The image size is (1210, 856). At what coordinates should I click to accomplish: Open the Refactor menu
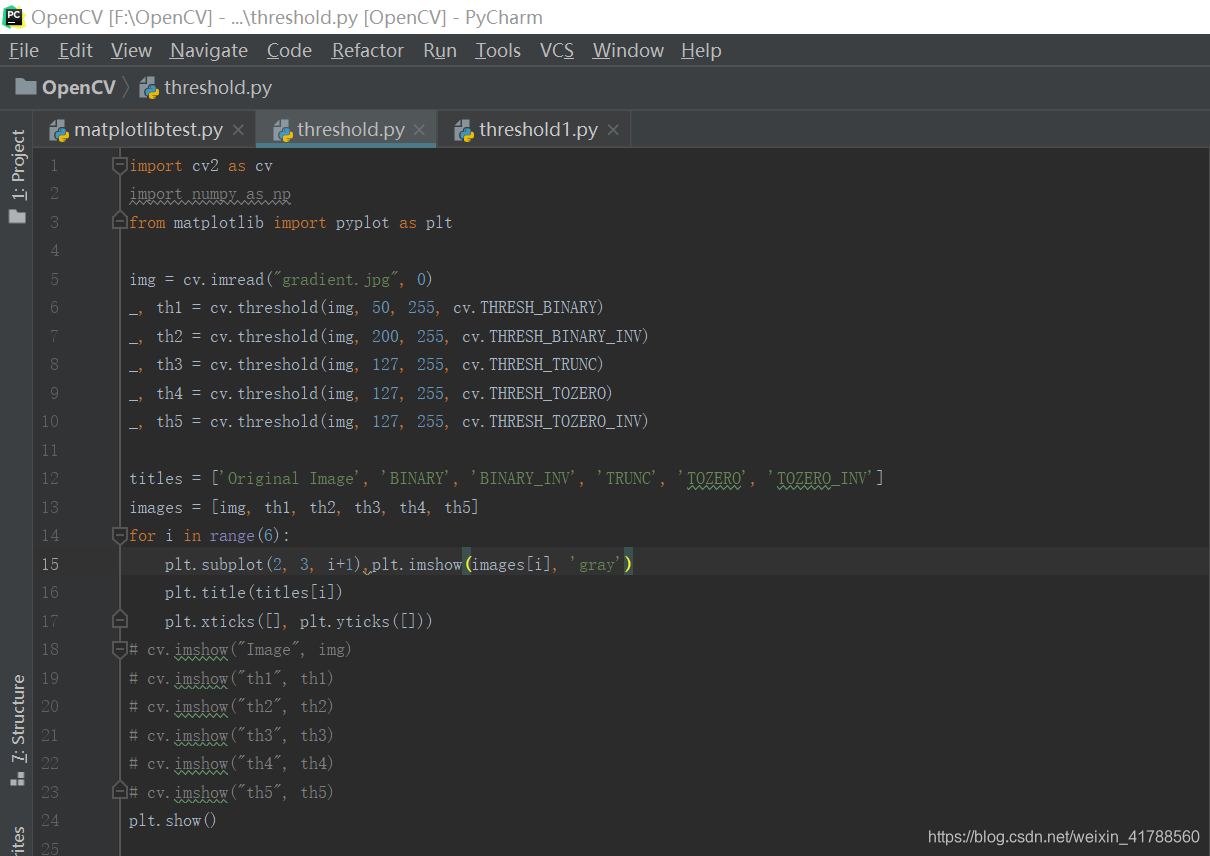(368, 51)
